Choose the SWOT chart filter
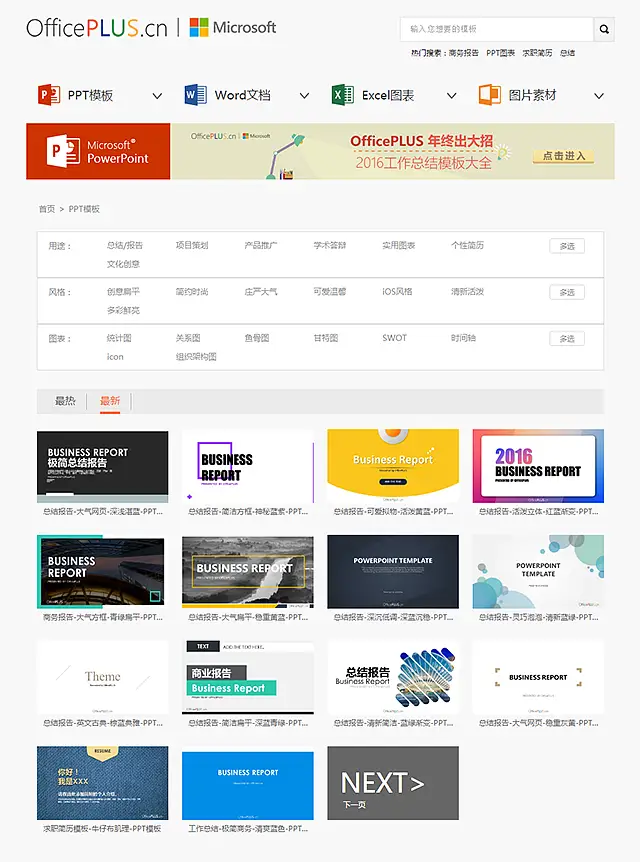Viewport: 640px width, 862px height. click(395, 338)
